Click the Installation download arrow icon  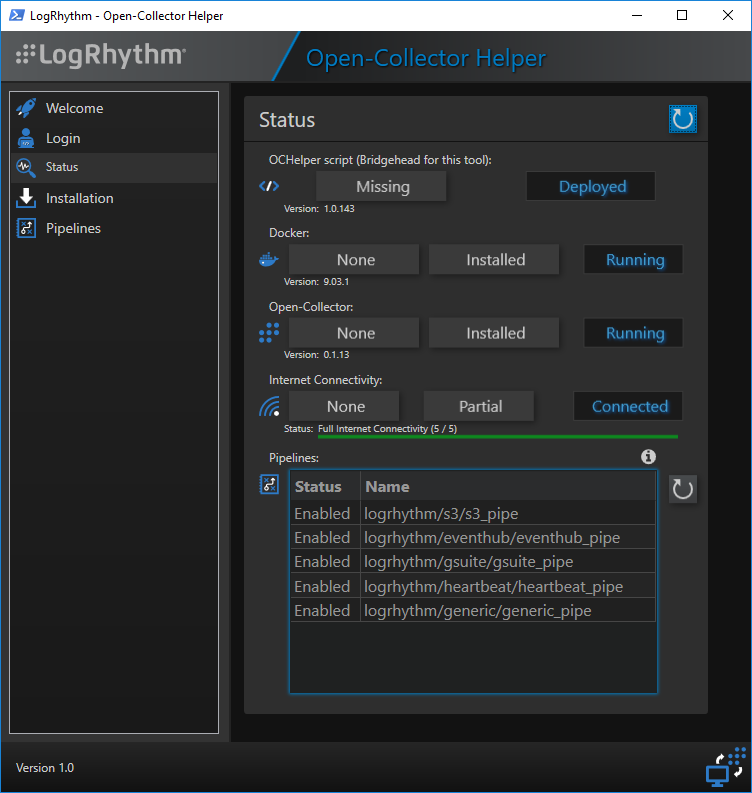[26, 198]
